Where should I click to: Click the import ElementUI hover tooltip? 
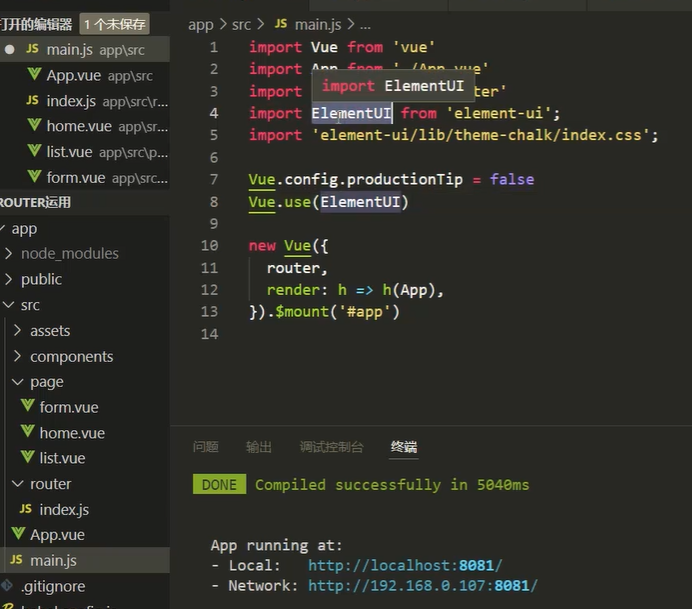tap(393, 86)
